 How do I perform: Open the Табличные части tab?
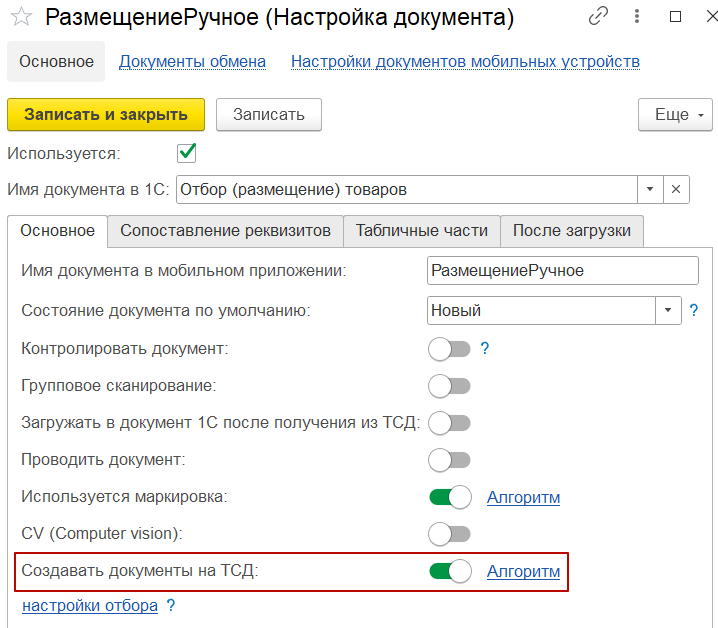(x=421, y=230)
